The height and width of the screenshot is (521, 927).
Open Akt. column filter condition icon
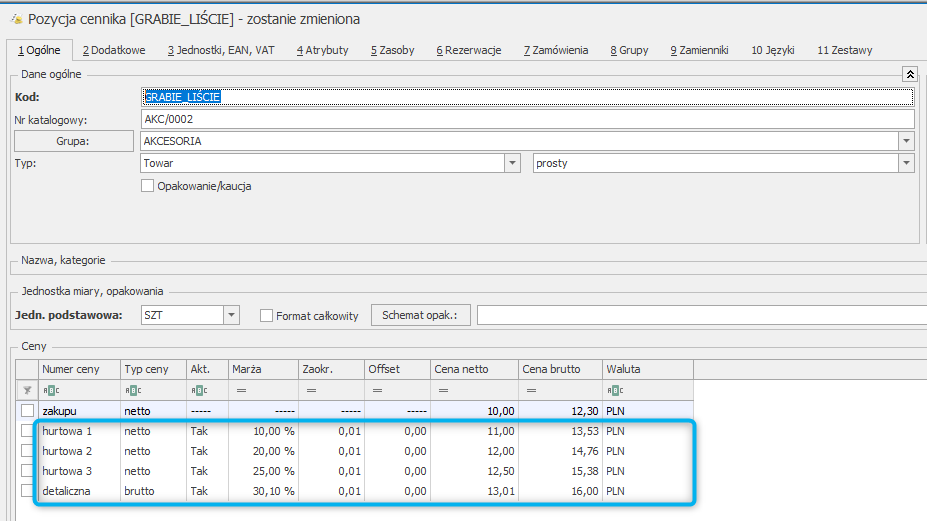point(200,390)
